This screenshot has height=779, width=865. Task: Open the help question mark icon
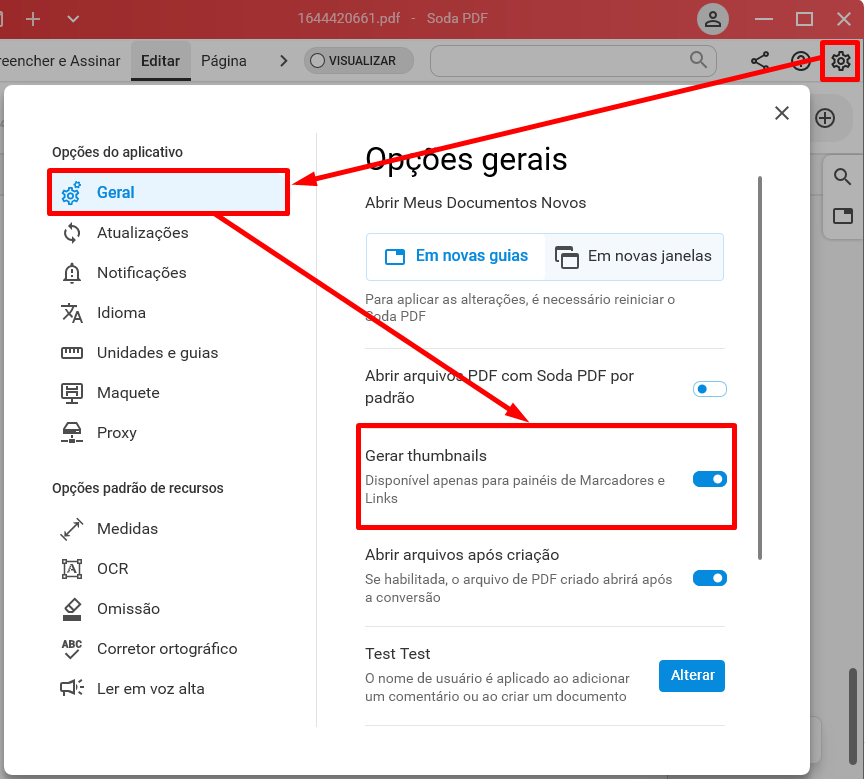click(800, 61)
